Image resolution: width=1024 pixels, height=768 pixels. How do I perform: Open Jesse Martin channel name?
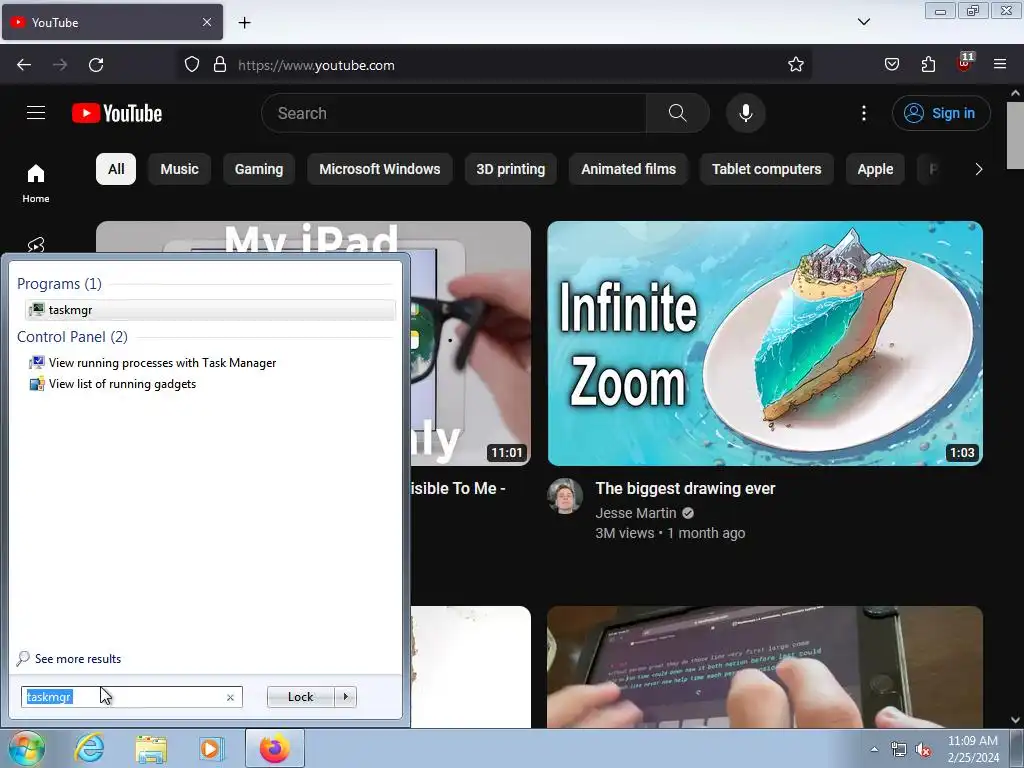point(635,513)
